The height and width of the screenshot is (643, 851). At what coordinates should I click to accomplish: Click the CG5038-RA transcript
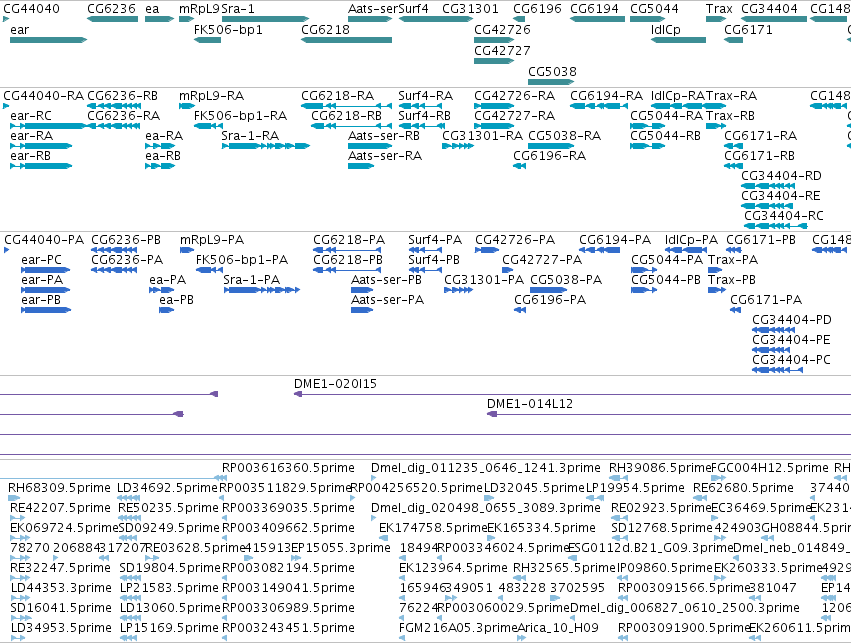(551, 146)
